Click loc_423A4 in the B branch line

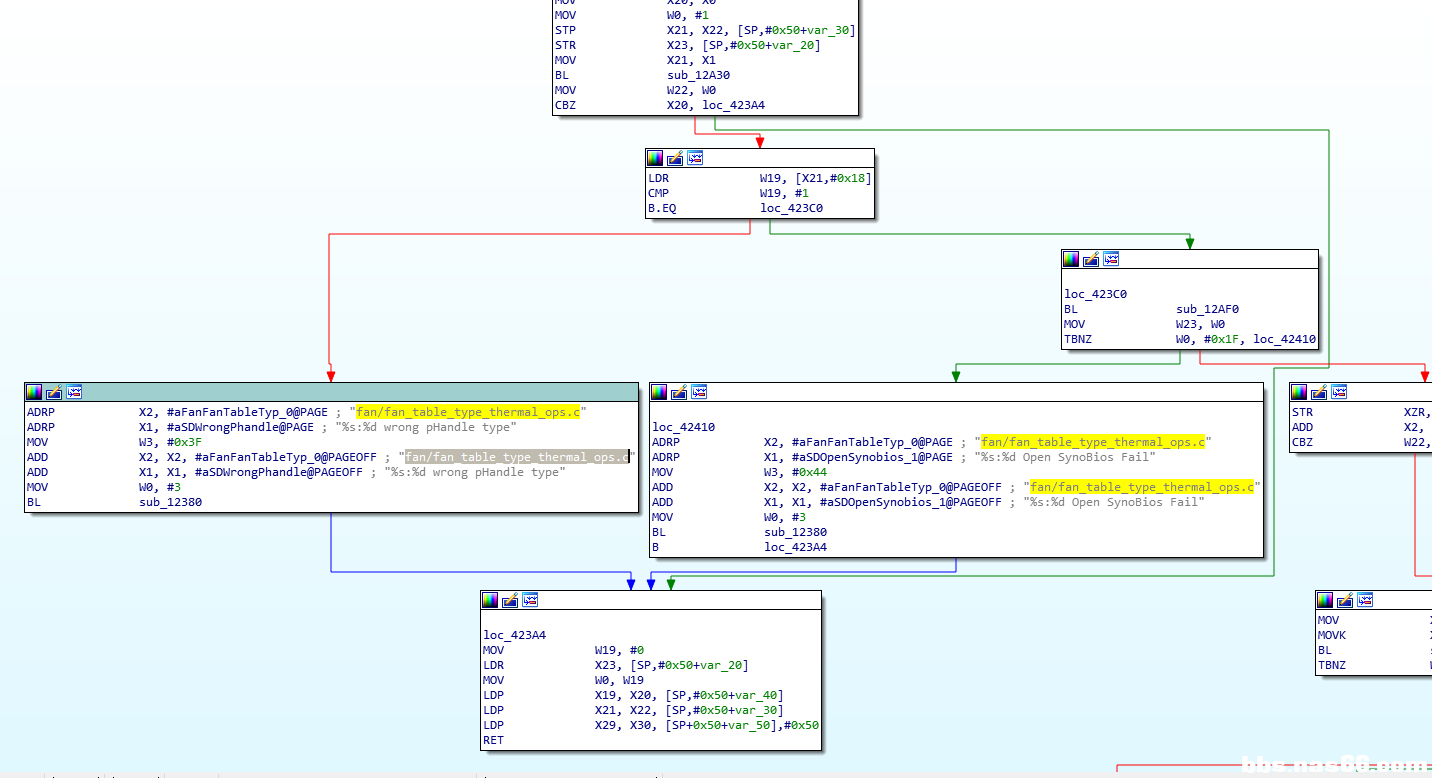point(797,547)
